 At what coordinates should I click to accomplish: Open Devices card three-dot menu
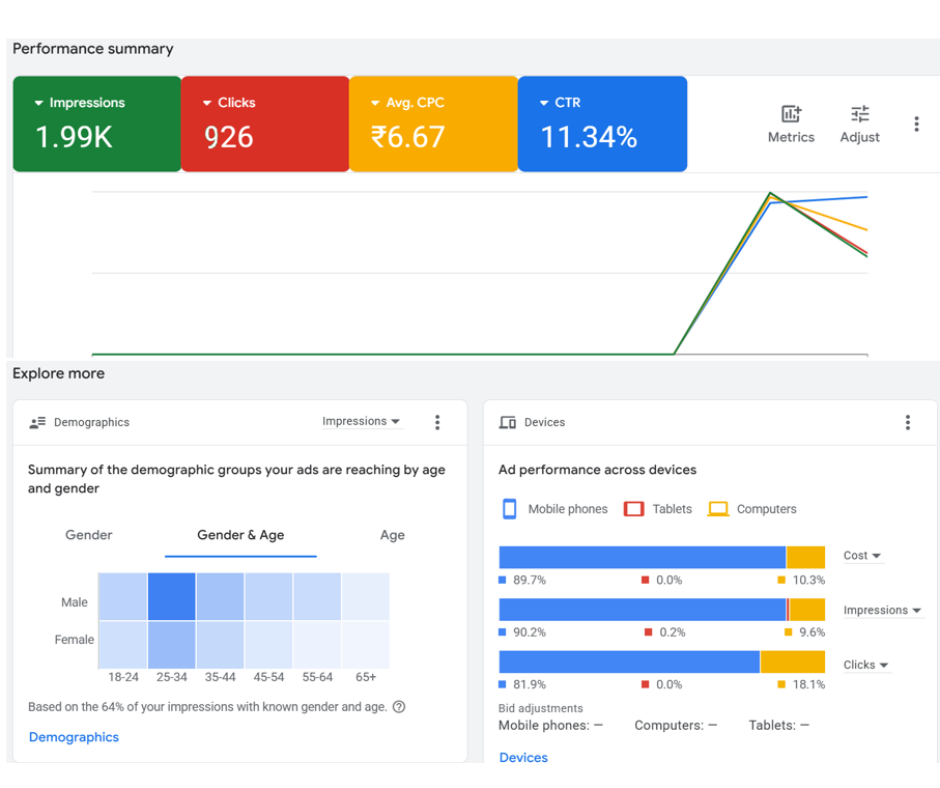pos(907,422)
